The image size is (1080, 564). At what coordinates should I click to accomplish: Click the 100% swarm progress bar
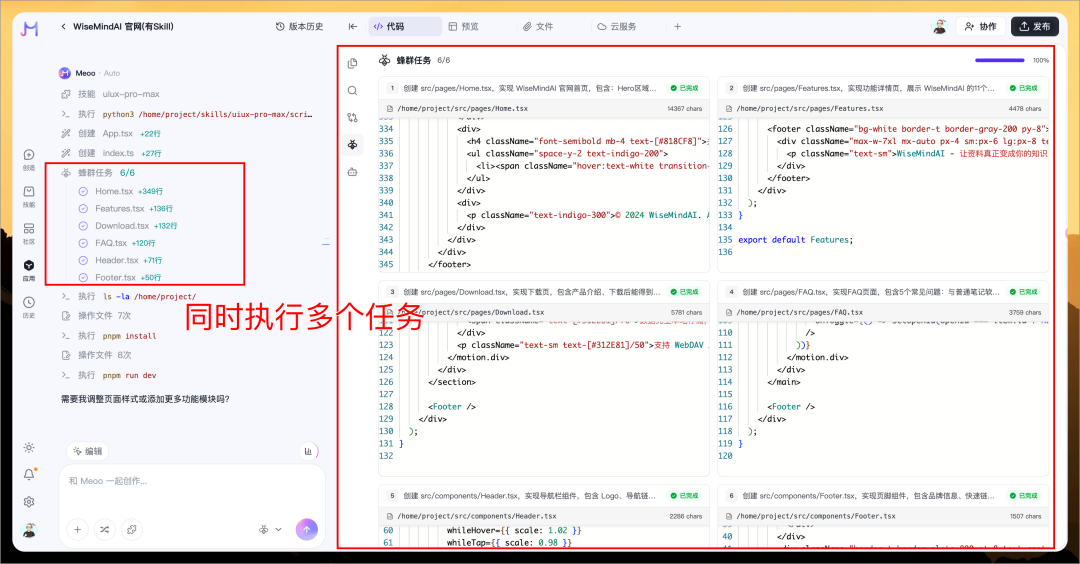tap(999, 61)
